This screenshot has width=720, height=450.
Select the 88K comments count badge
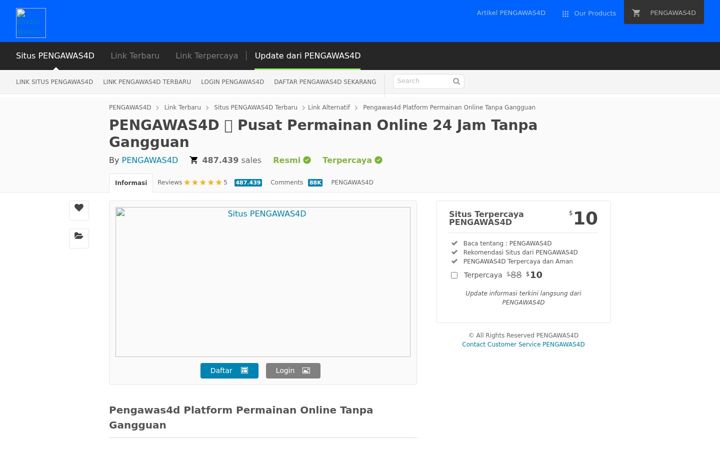pyautogui.click(x=315, y=183)
